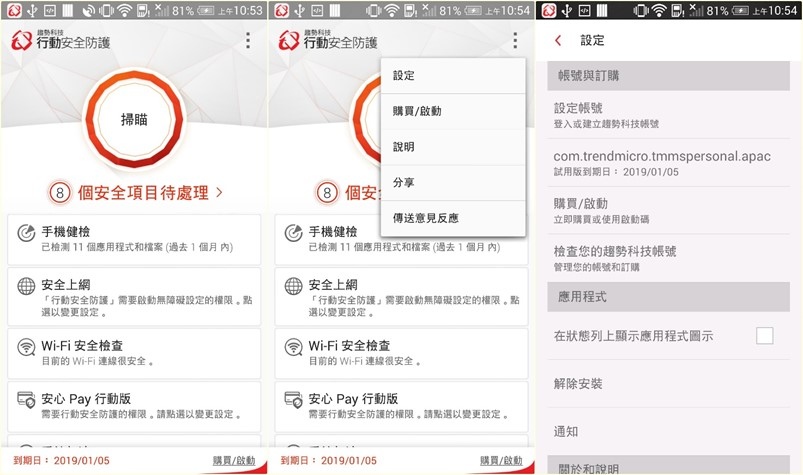Screen dimensions: 803x475
Task: Select 設定 from the popup menu
Action: click(x=453, y=76)
